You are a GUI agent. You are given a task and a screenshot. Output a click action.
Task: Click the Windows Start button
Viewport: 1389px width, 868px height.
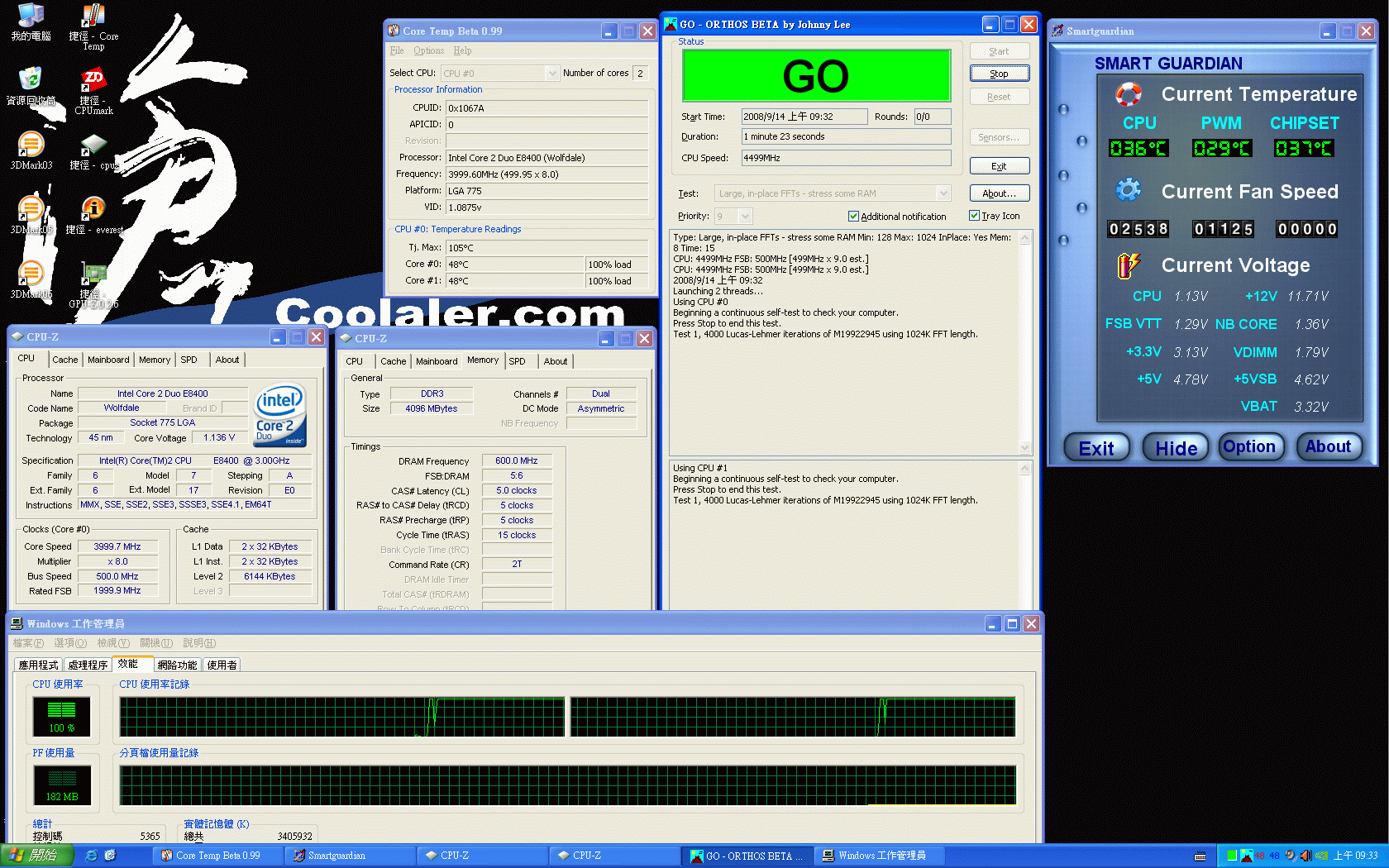36,856
